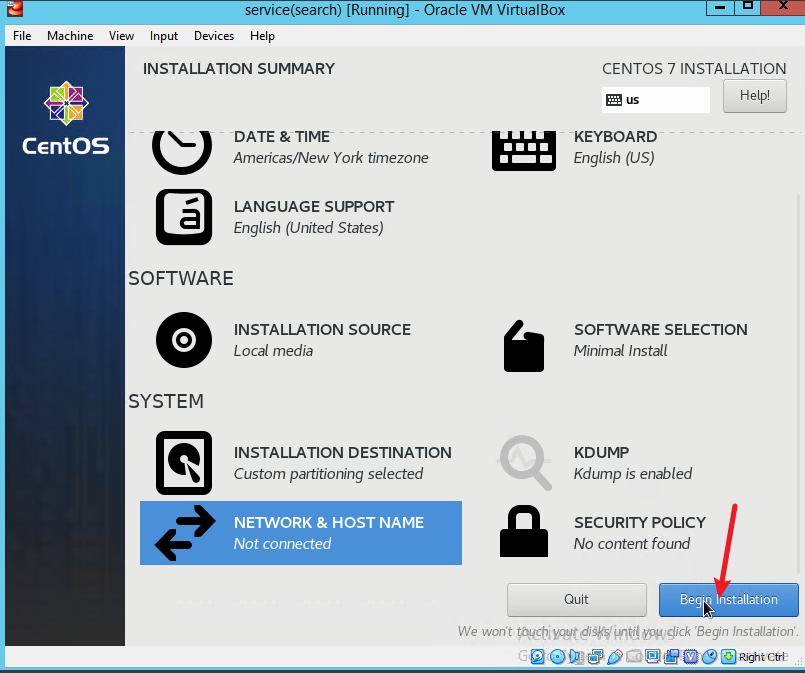This screenshot has width=805, height=673.
Task: Open the Machine menu
Action: click(70, 36)
